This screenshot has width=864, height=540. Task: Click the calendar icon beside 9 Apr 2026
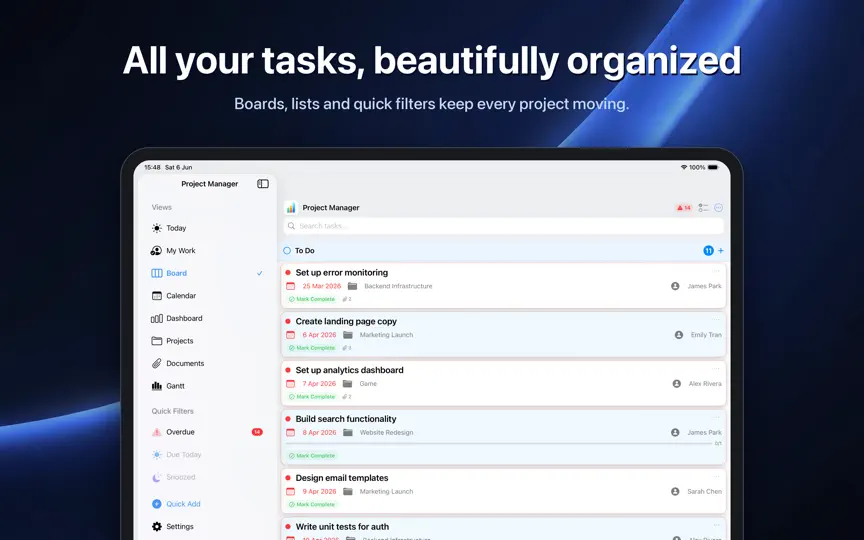click(x=290, y=492)
